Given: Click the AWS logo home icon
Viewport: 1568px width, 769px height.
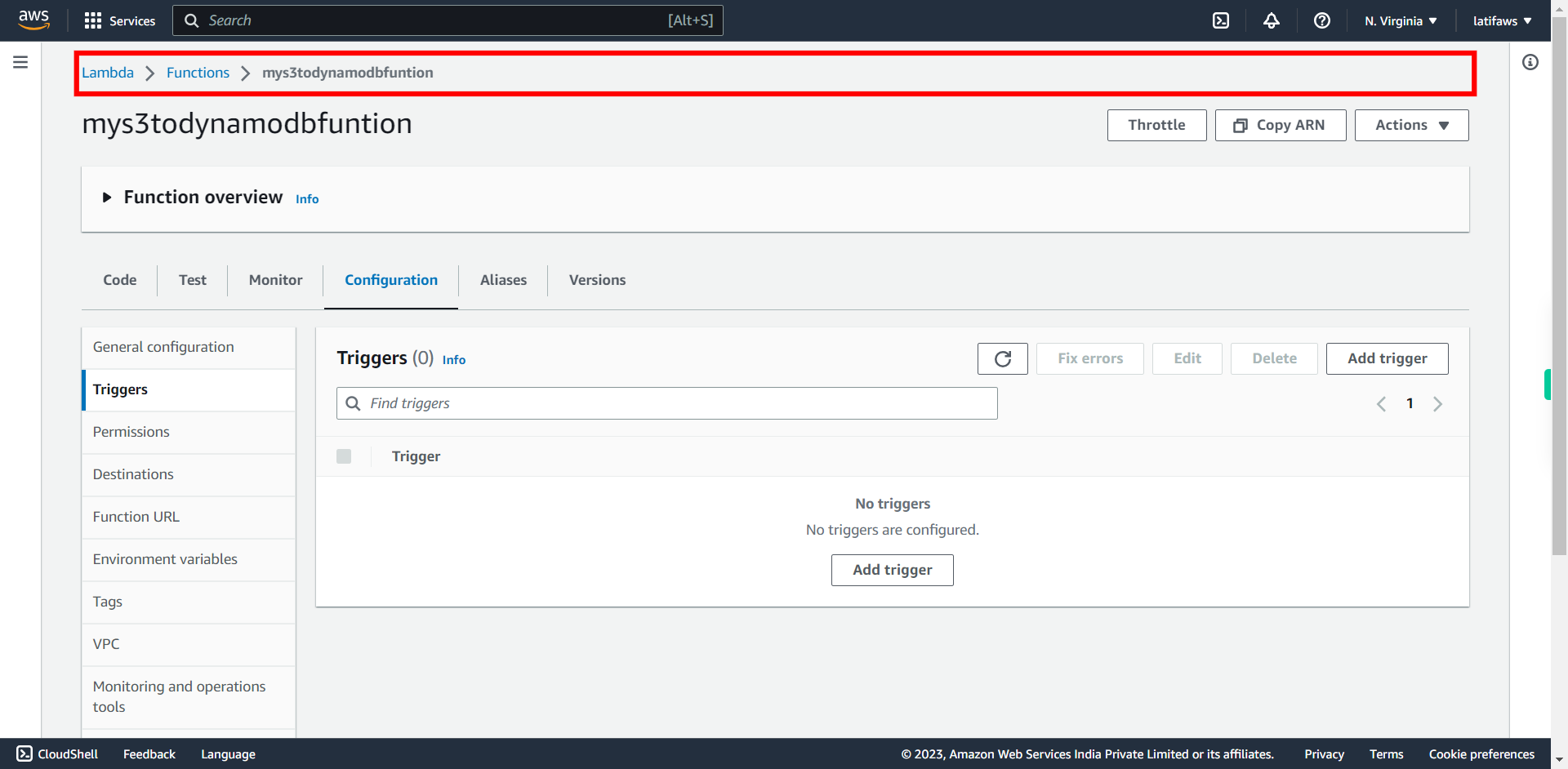Looking at the screenshot, I should click(33, 20).
